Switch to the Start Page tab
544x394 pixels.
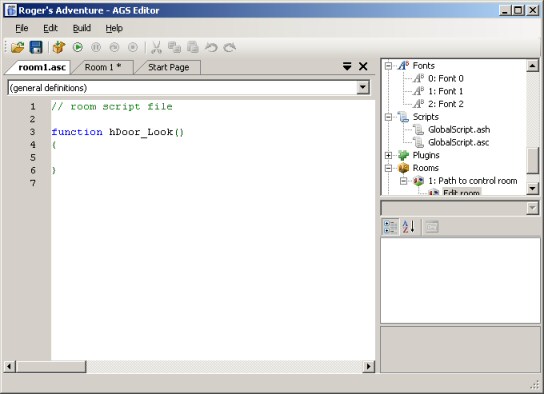tap(169, 67)
